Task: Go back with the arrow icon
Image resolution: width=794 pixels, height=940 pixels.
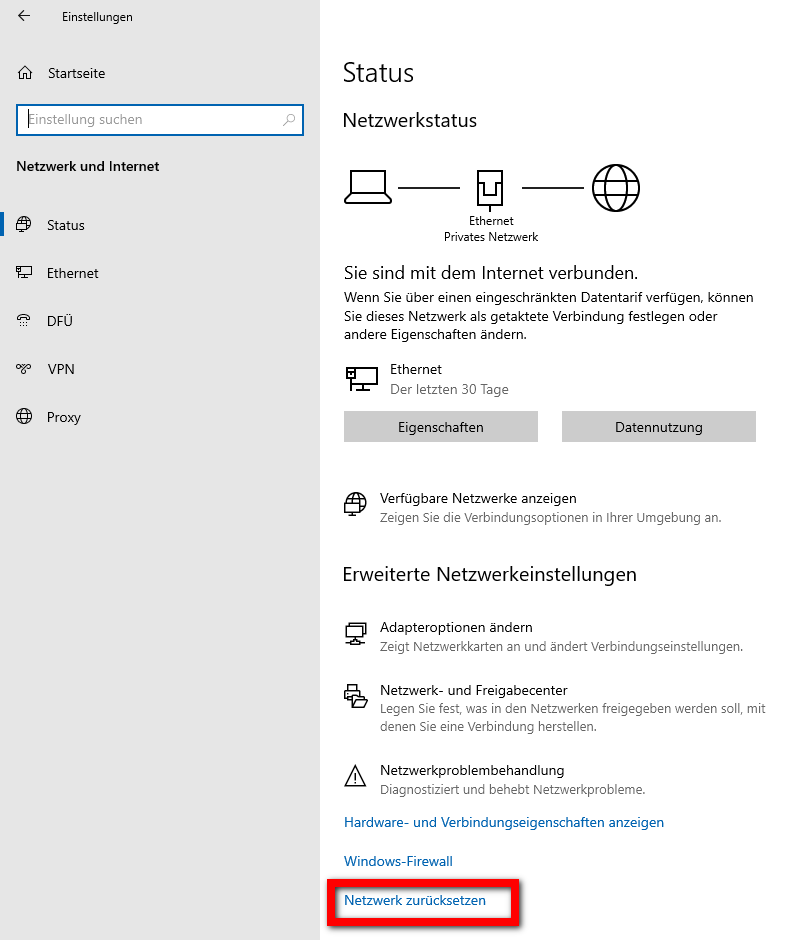Action: tap(24, 16)
